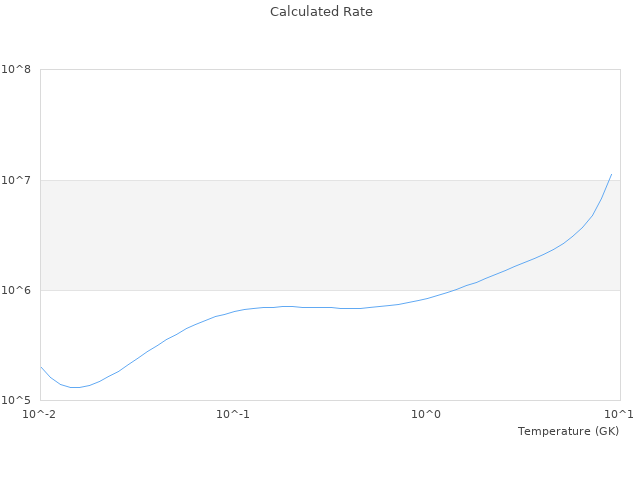Click the "Calculated Rate" chart title
This screenshot has height=480, width=640.
click(321, 12)
